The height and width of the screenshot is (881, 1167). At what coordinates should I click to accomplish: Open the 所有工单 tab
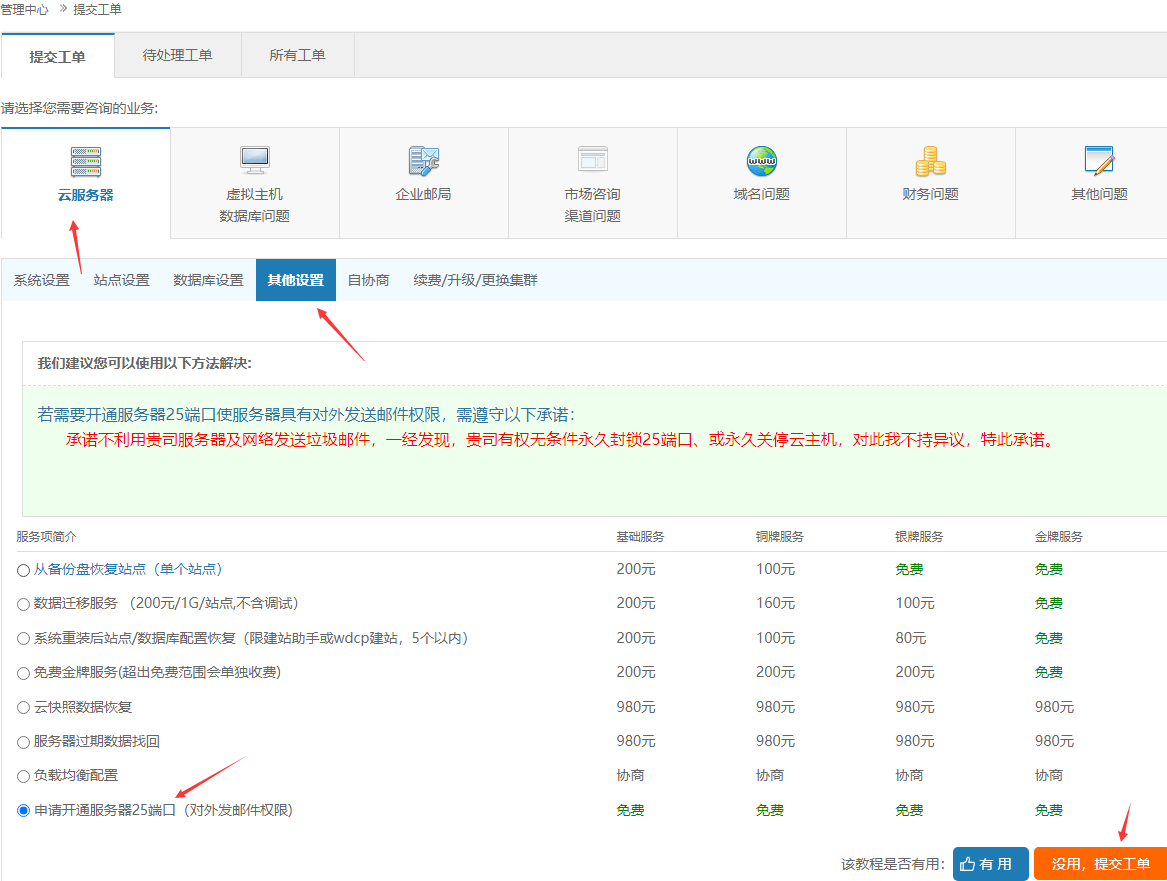tap(297, 56)
